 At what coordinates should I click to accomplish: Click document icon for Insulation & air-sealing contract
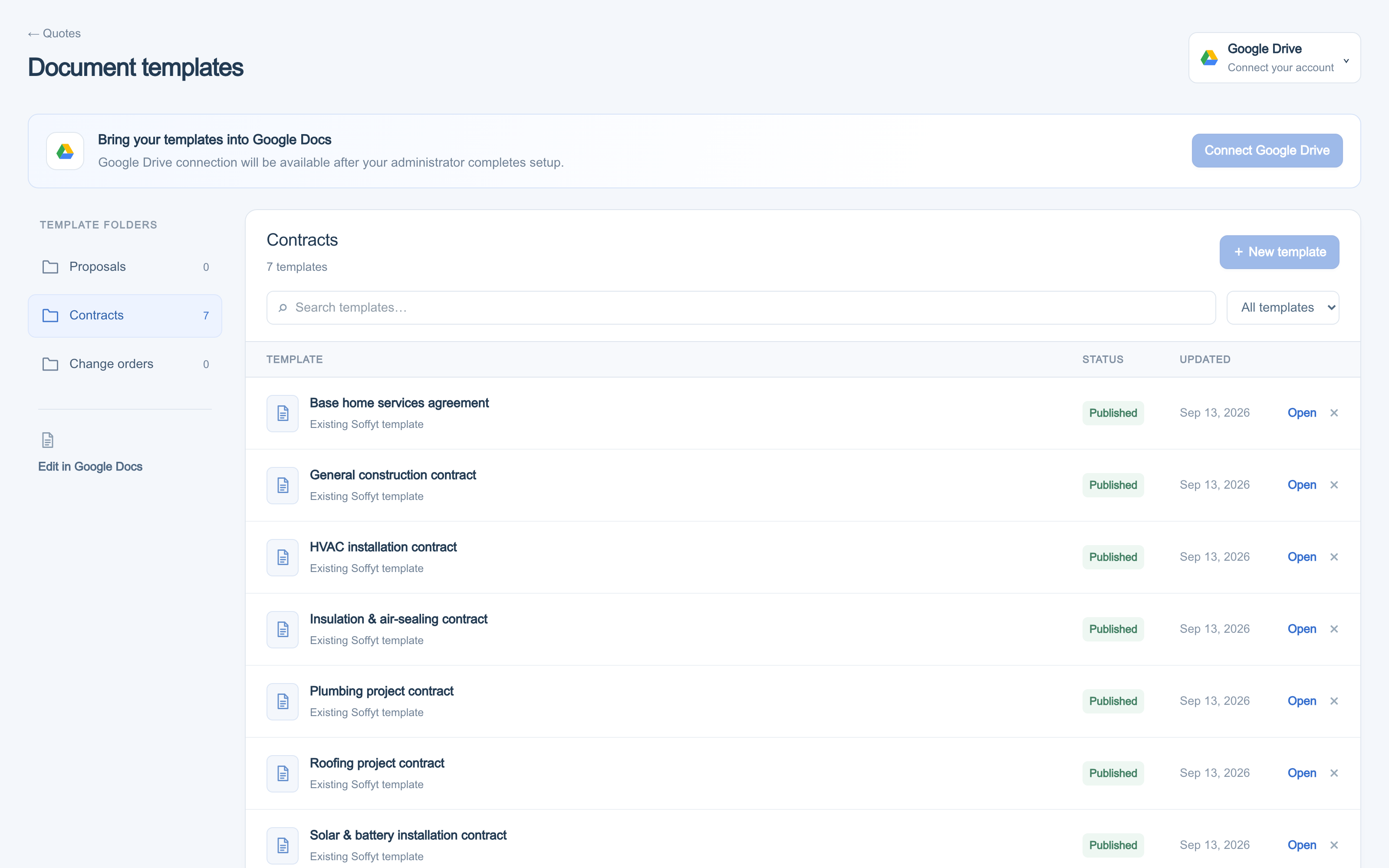tap(283, 630)
